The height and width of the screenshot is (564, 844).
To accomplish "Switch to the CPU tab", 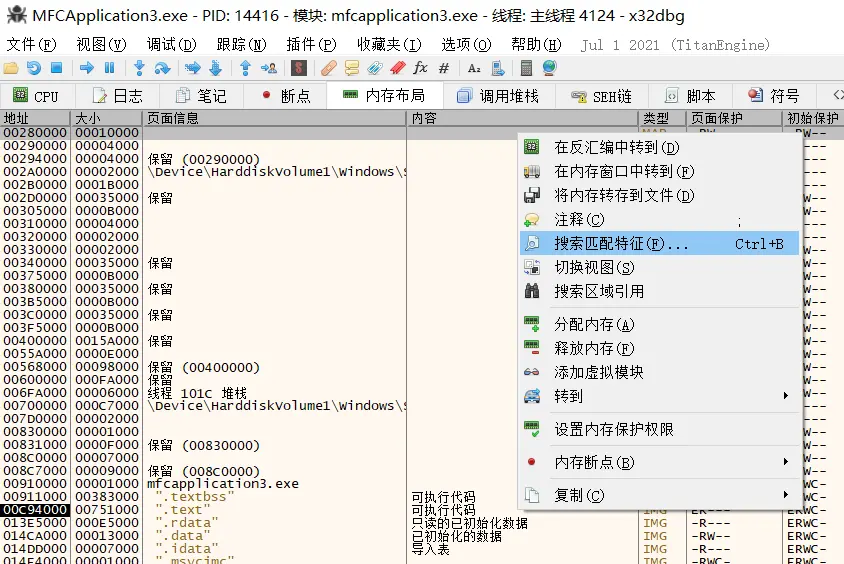I will (36, 96).
